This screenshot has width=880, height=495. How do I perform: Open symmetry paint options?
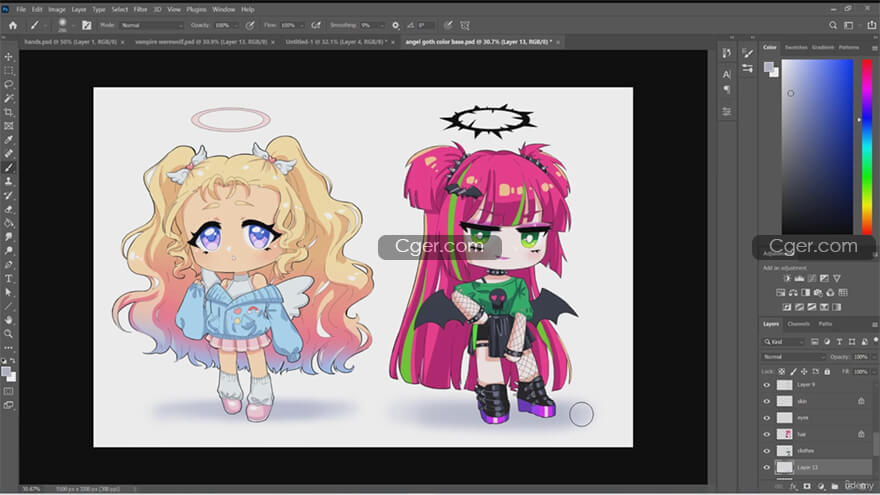click(465, 25)
